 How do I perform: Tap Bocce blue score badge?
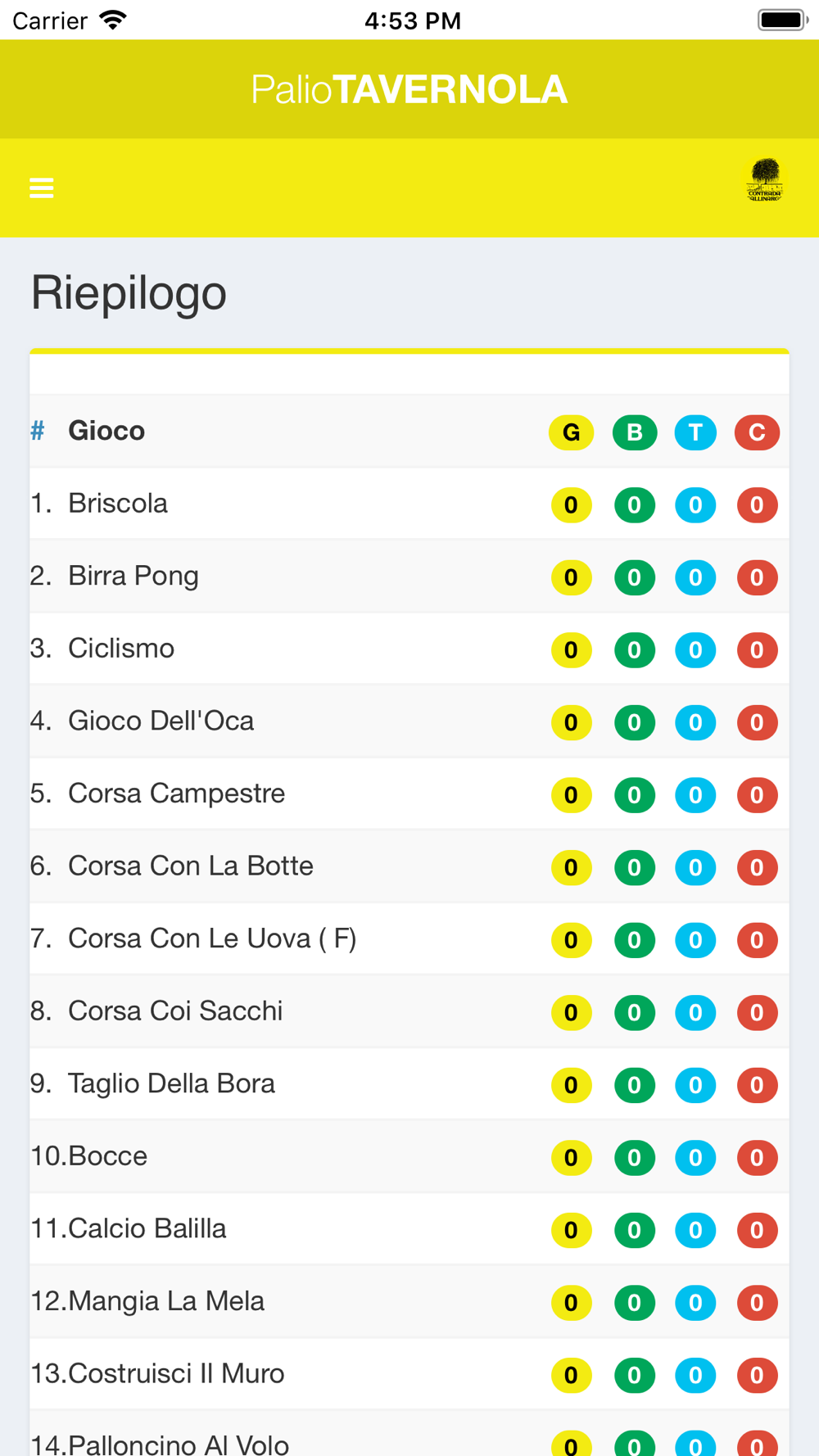[695, 1158]
